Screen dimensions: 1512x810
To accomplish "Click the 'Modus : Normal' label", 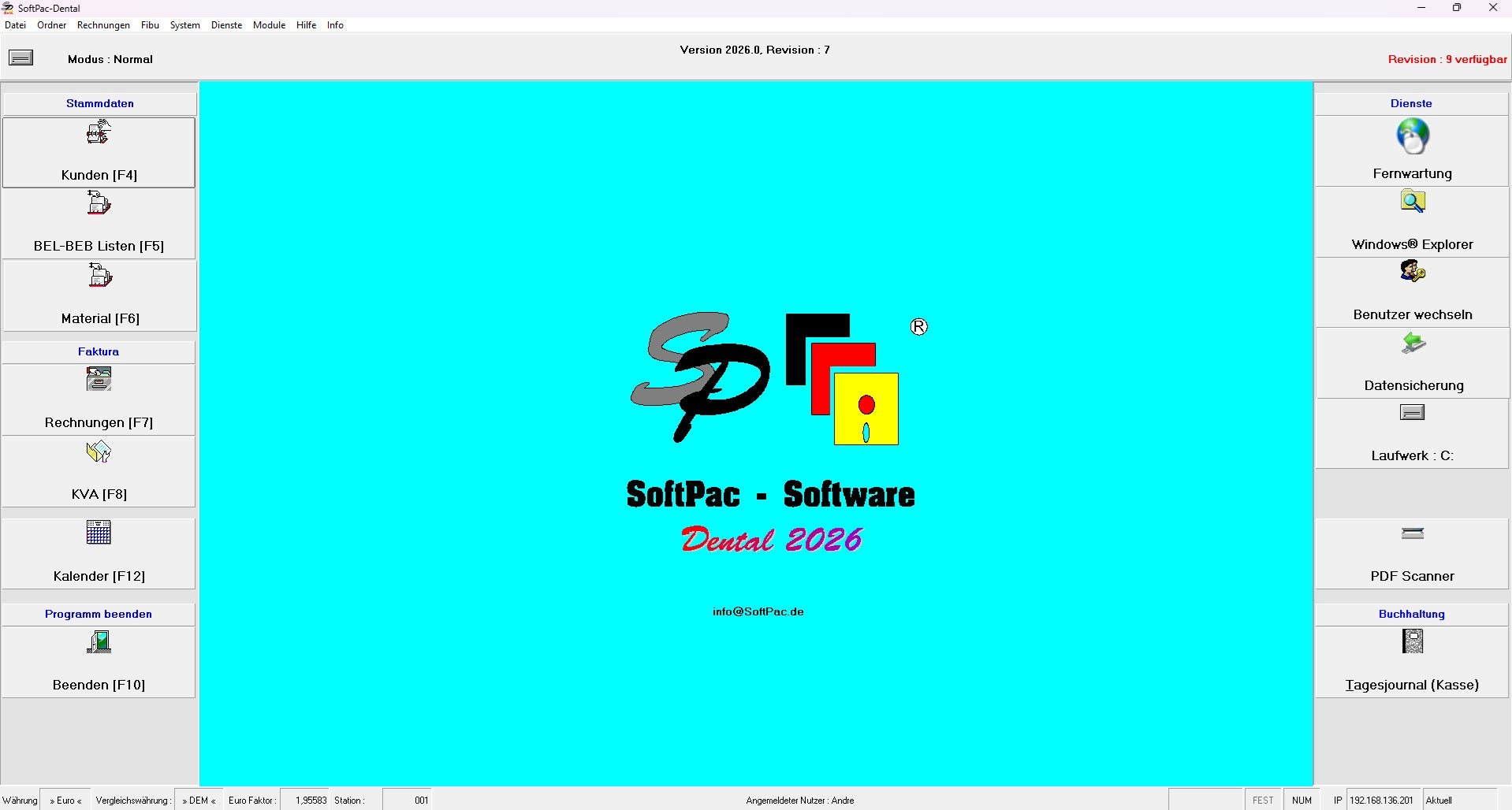I will pyautogui.click(x=110, y=59).
